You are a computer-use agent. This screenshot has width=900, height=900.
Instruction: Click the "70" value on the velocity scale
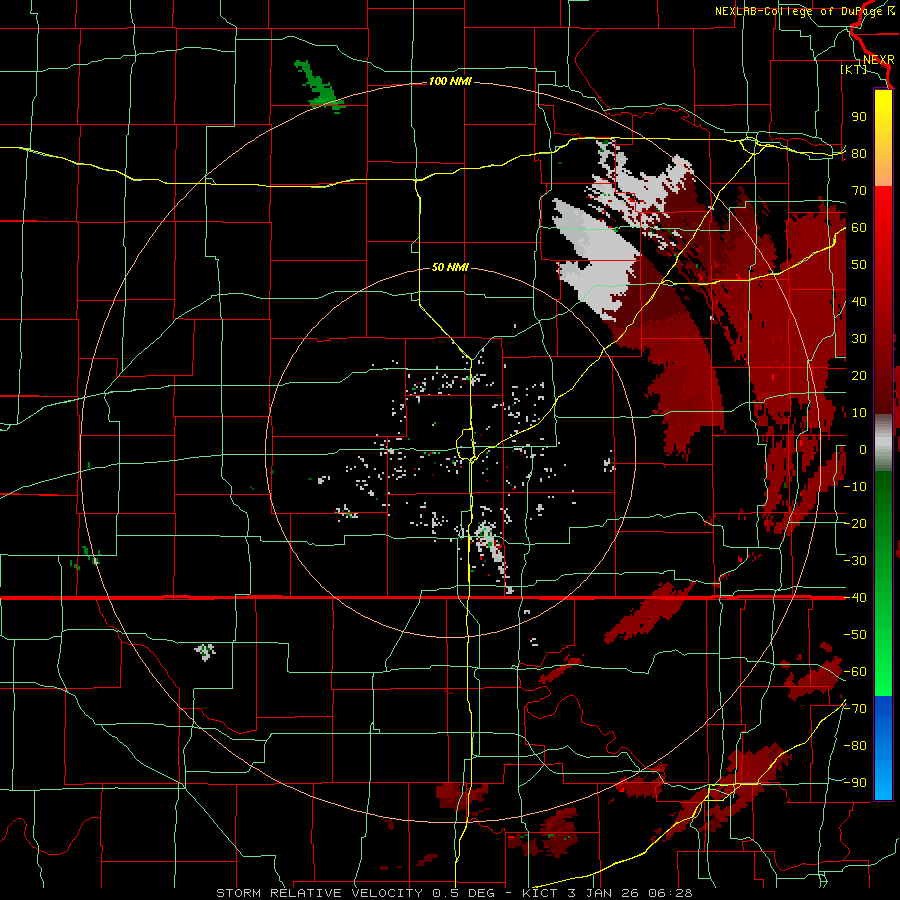pos(859,191)
